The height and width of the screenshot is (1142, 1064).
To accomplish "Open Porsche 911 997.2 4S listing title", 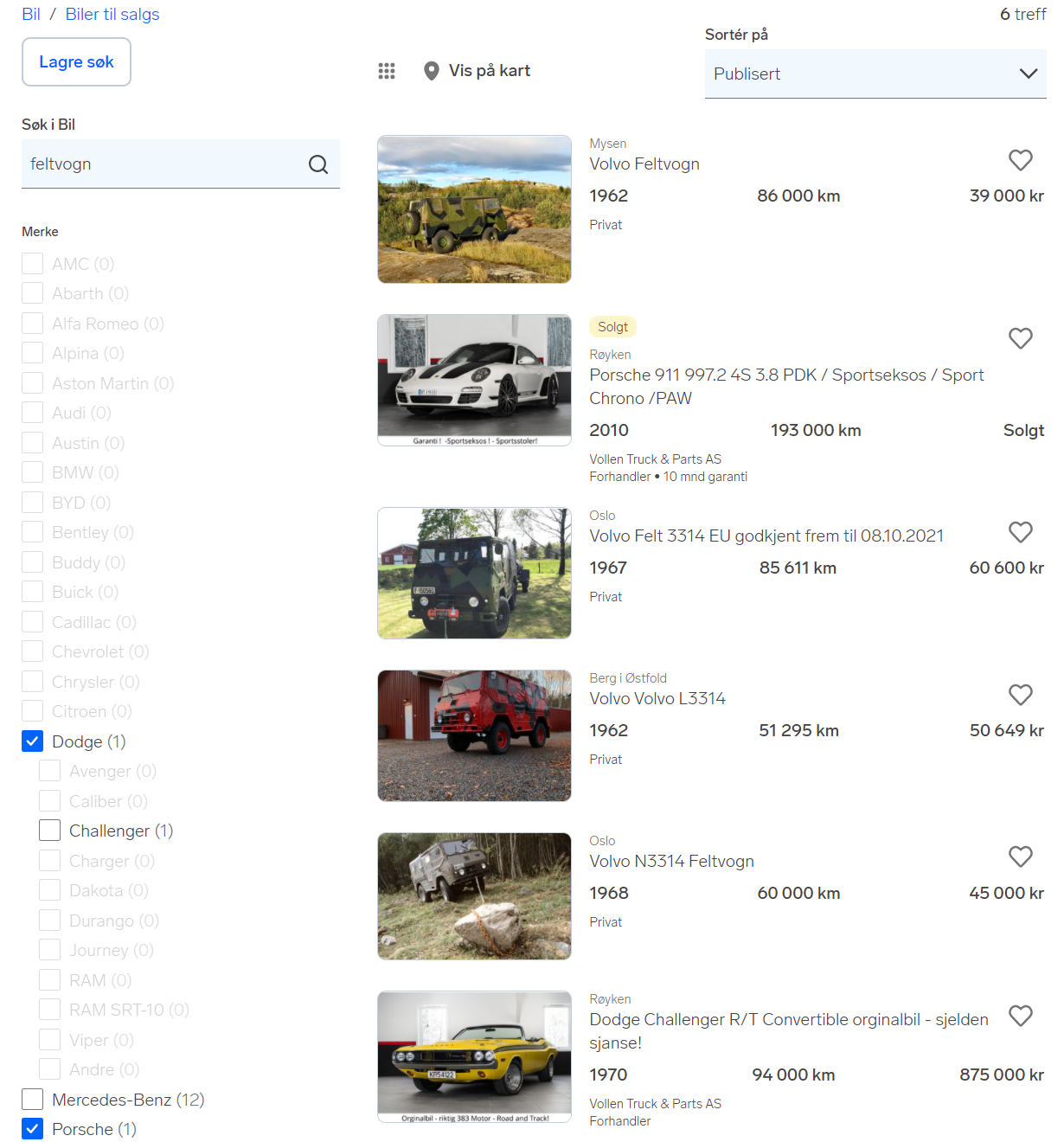I will tap(786, 387).
